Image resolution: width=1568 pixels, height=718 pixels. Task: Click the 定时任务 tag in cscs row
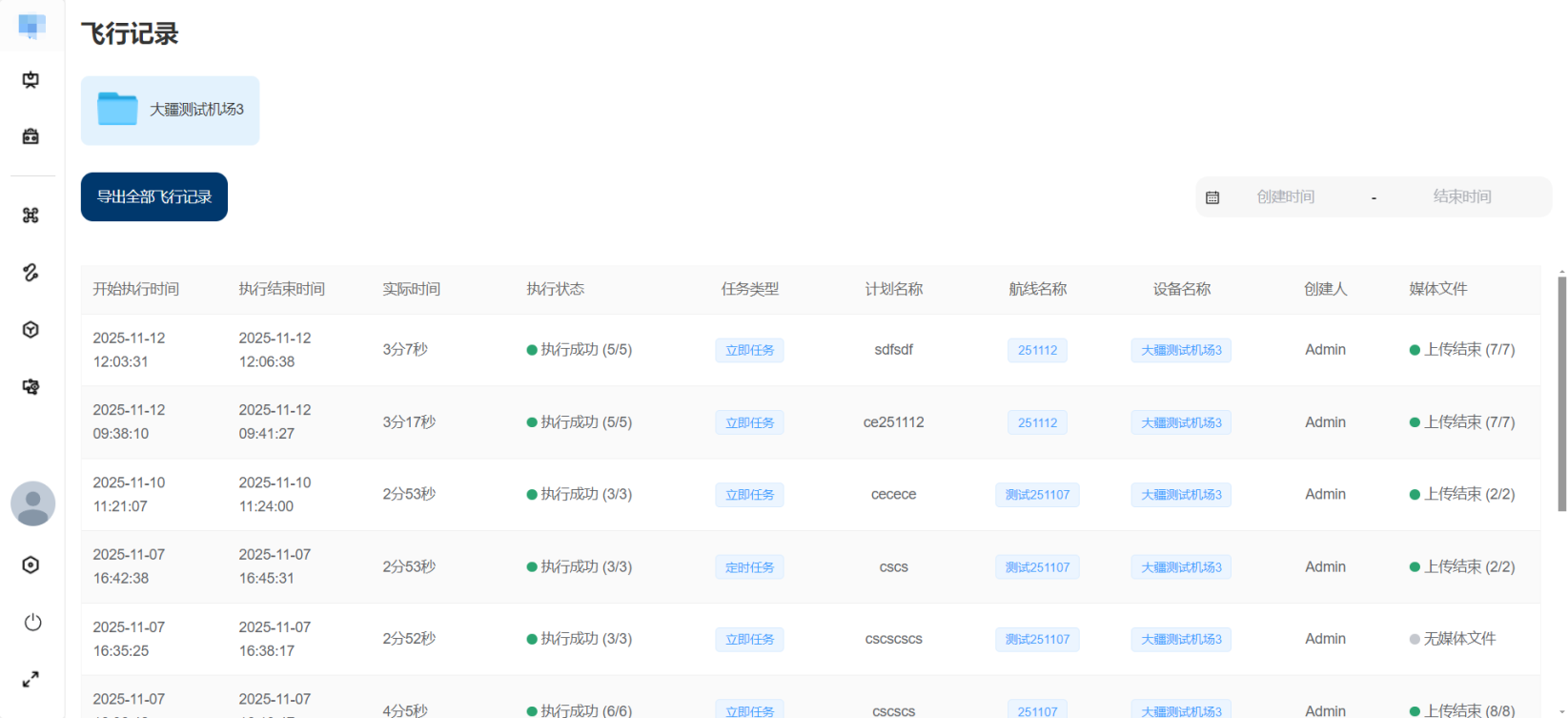749,567
